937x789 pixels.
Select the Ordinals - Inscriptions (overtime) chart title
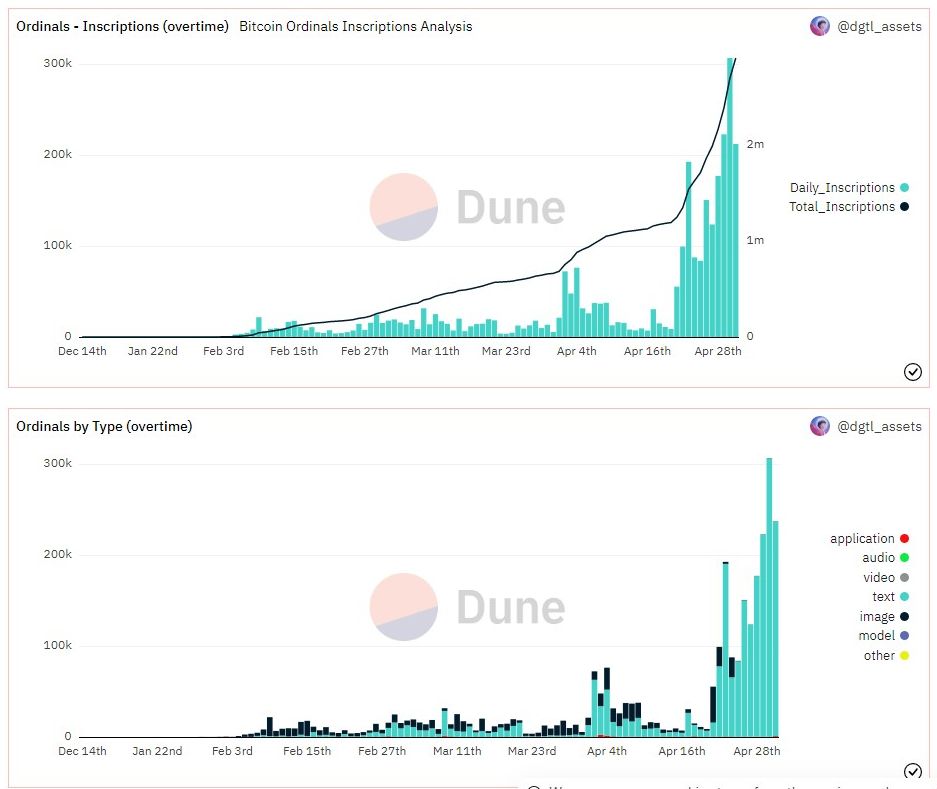click(122, 27)
